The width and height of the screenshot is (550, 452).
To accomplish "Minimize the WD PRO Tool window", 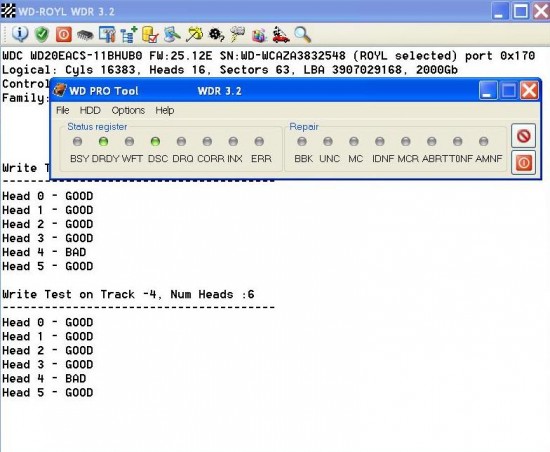I will point(488,91).
